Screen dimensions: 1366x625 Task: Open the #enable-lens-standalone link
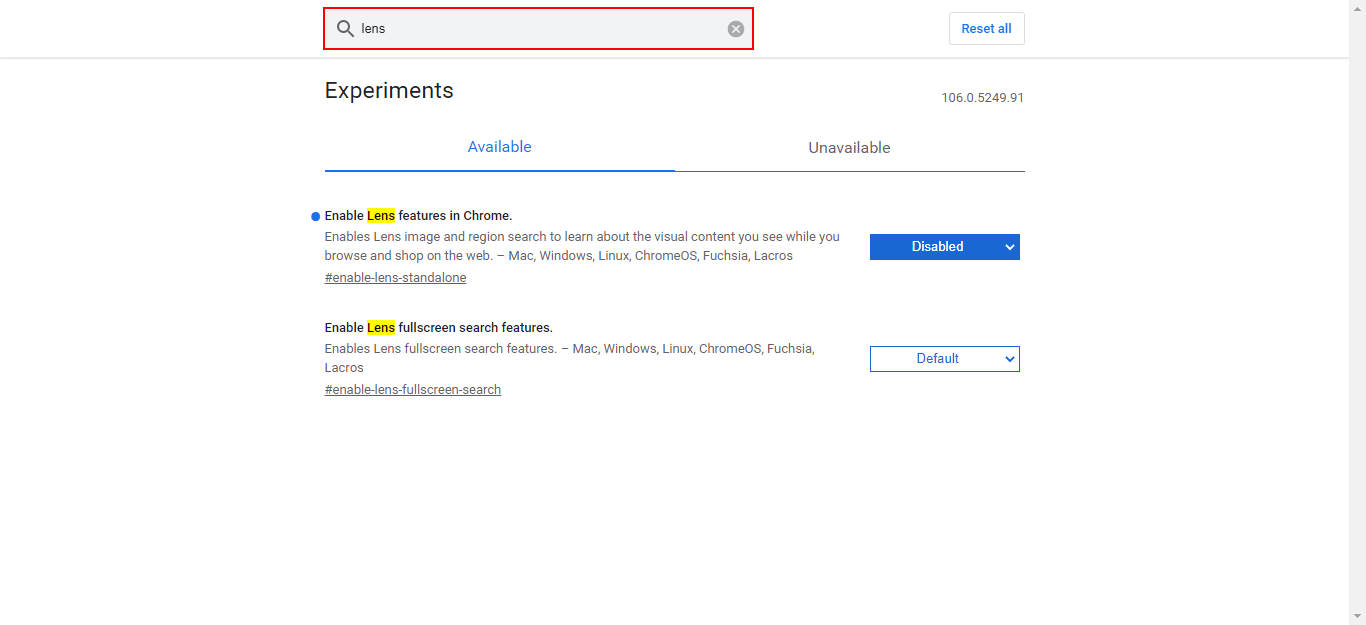[395, 278]
